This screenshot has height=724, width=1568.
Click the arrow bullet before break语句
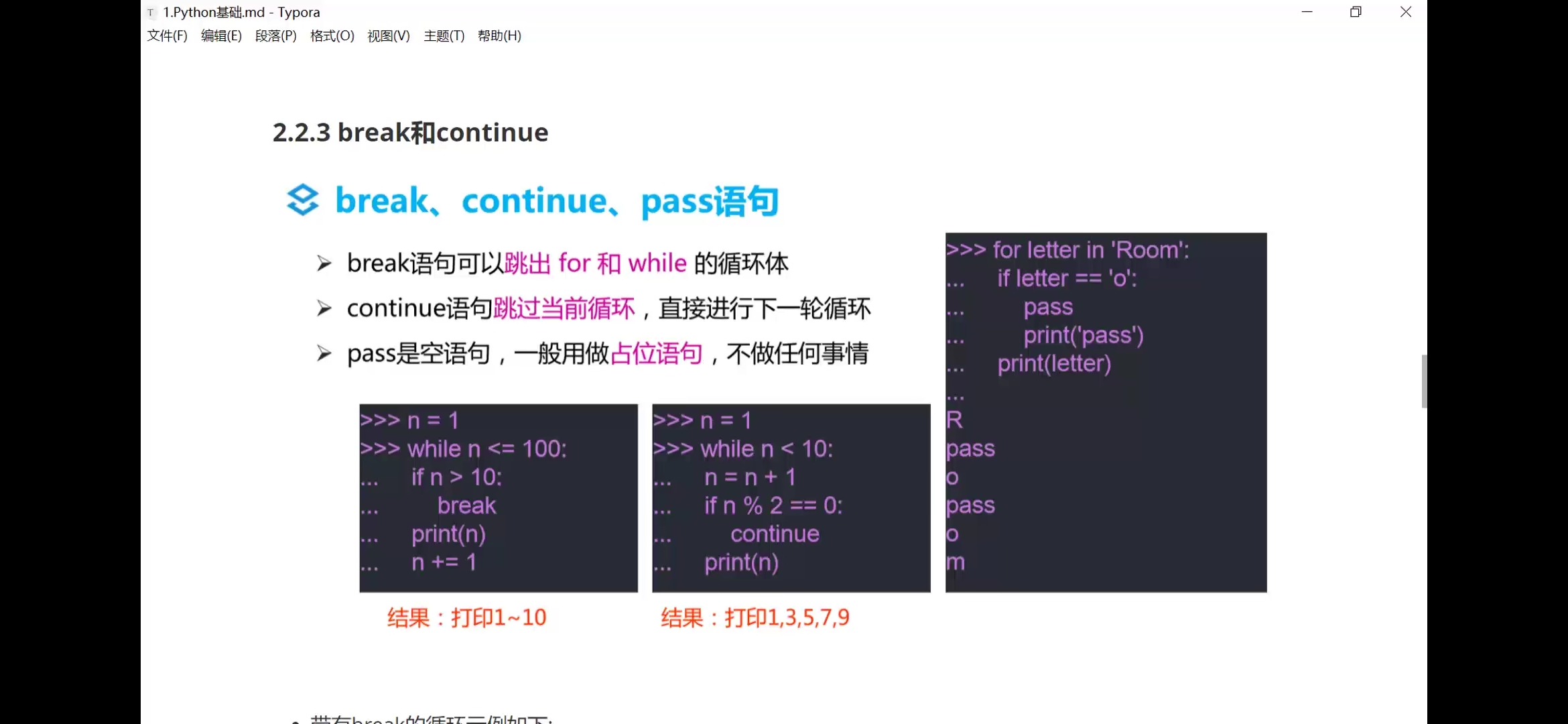[324, 263]
